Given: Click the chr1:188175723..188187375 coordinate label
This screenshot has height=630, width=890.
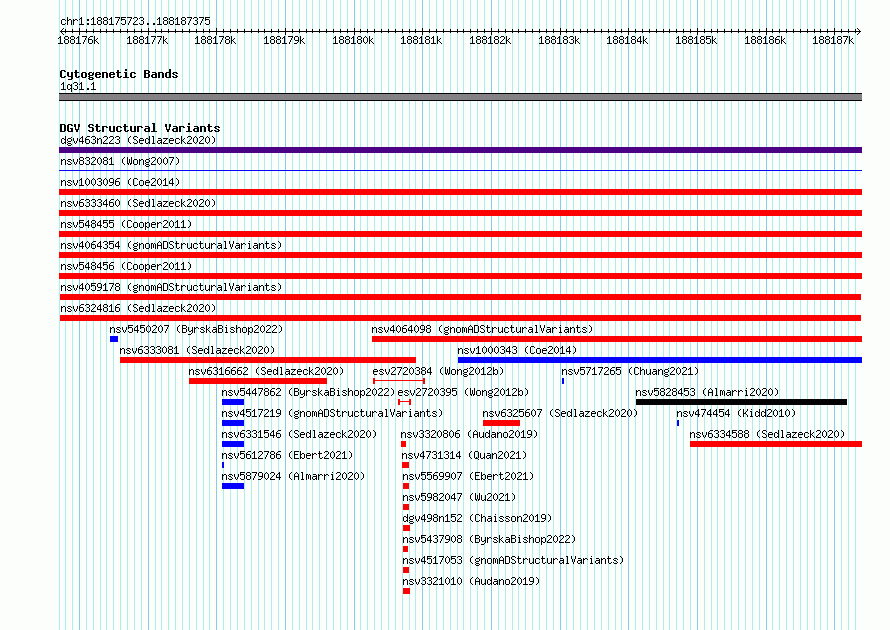Looking at the screenshot, I should click(135, 21).
